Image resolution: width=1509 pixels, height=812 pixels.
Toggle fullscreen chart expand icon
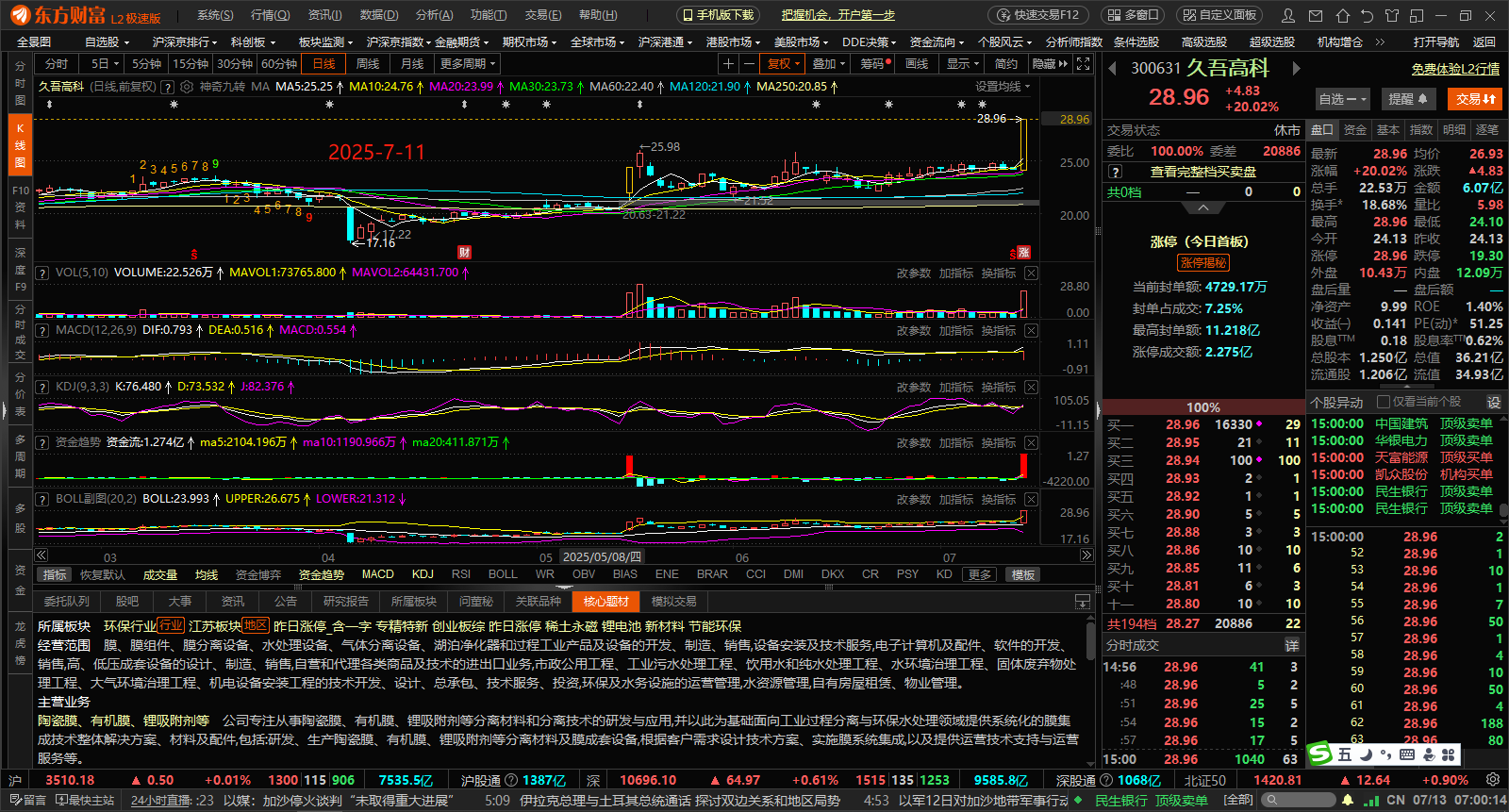(1084, 63)
